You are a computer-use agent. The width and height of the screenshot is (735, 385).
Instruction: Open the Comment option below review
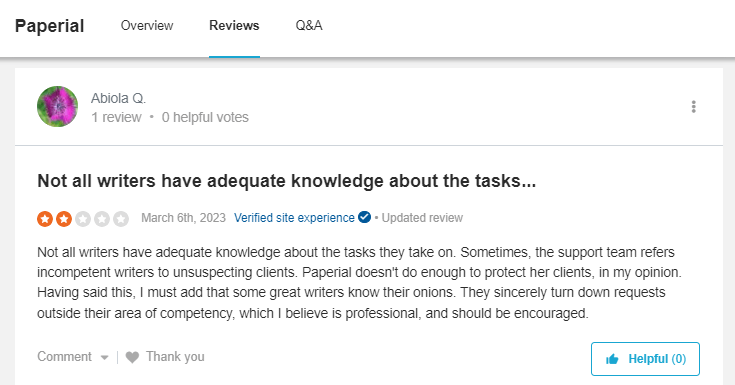(64, 356)
